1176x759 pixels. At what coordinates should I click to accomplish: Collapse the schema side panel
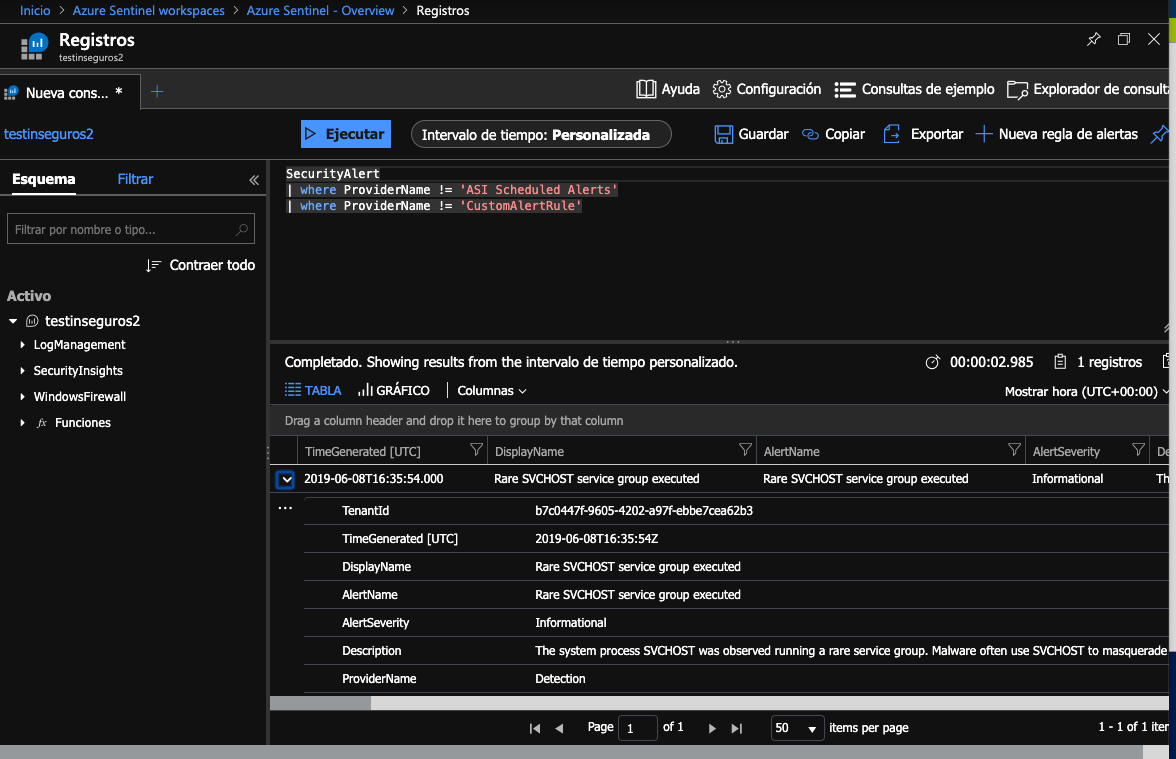(x=254, y=180)
